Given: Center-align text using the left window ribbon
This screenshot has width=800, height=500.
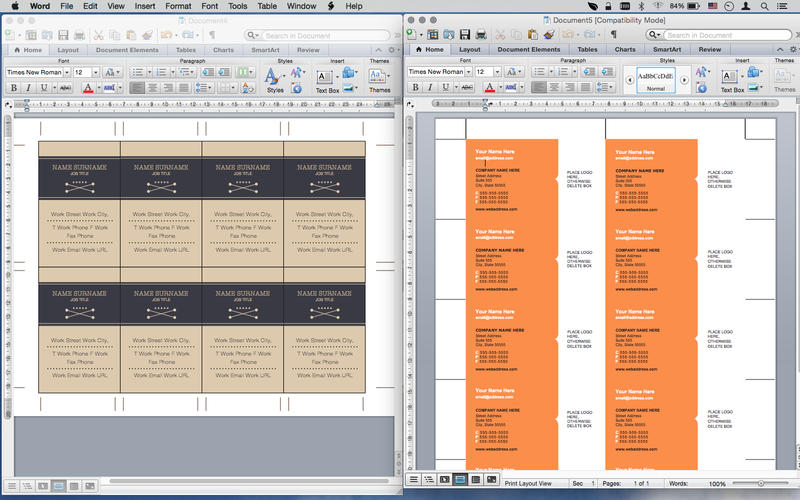Looking at the screenshot, I should pos(153,88).
